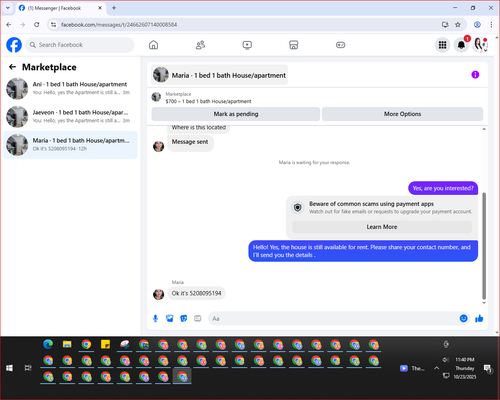The height and width of the screenshot is (400, 500).
Task: Click Learn More on scam warning
Action: coord(382,227)
